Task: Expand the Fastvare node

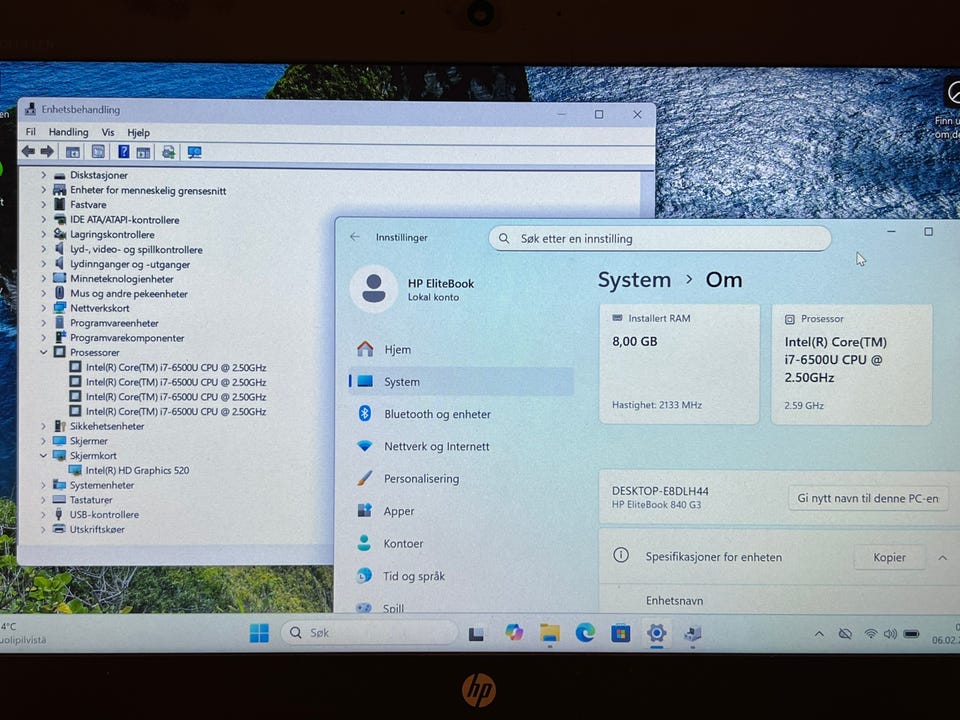Action: click(43, 204)
